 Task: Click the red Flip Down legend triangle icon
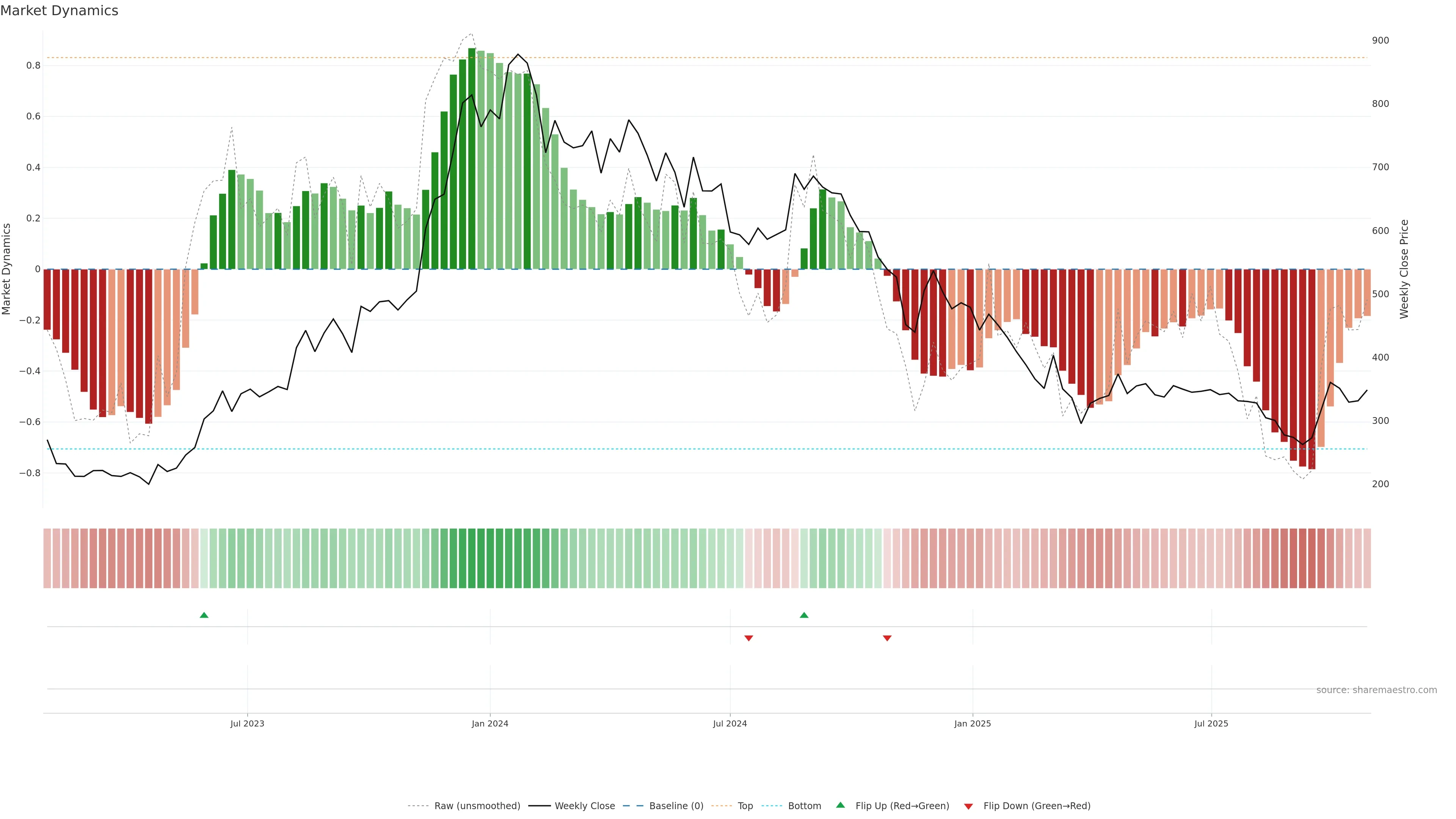coord(968,806)
